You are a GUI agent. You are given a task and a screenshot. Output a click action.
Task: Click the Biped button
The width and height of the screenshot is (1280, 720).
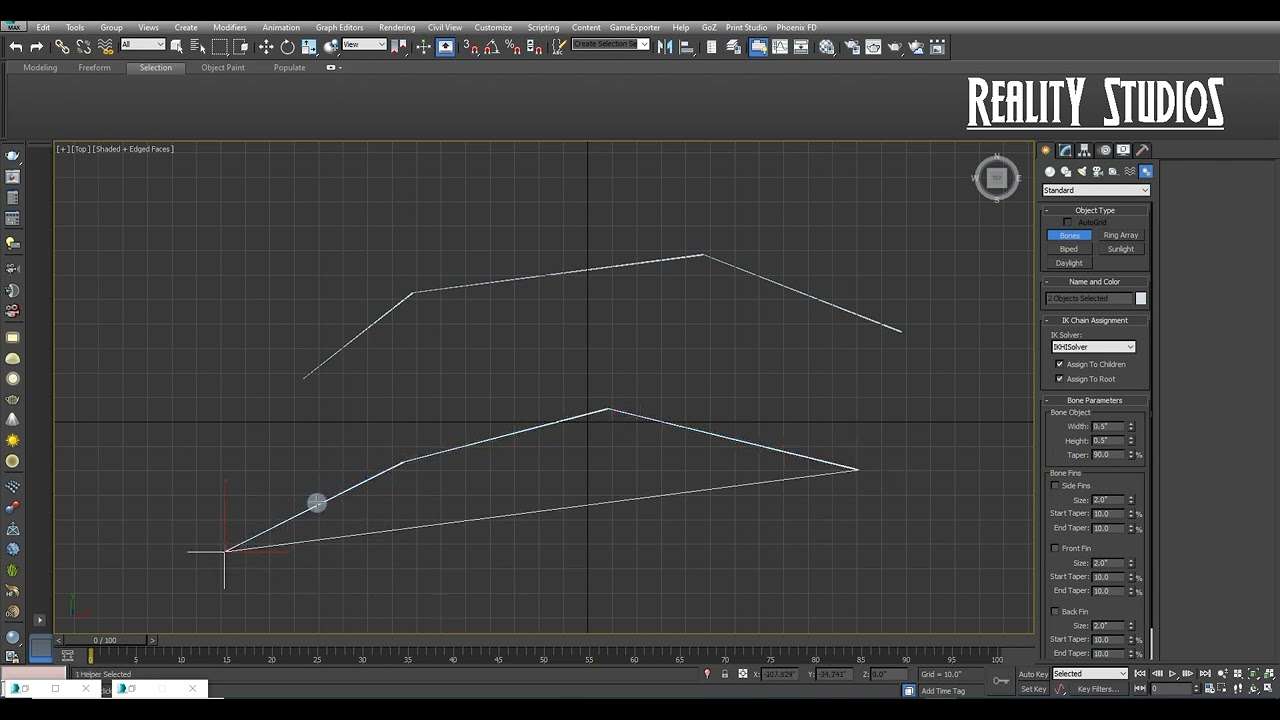(1069, 249)
